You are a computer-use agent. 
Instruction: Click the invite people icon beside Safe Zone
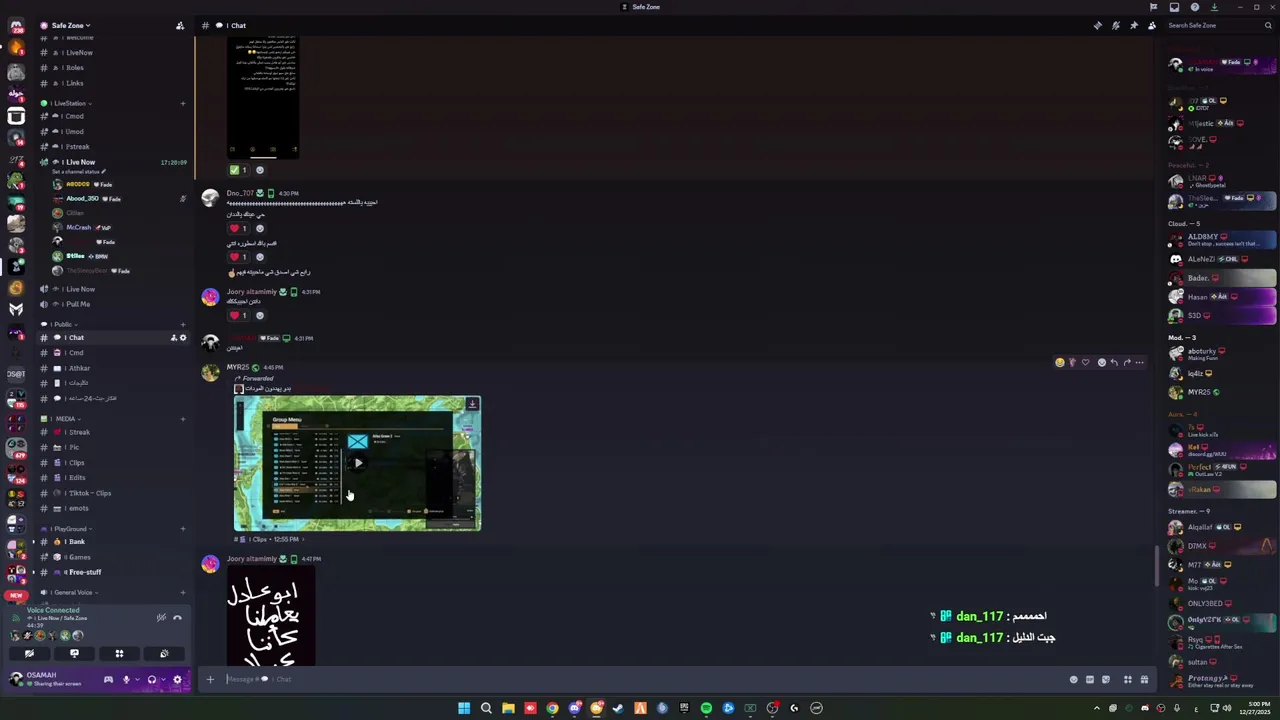coord(180,25)
